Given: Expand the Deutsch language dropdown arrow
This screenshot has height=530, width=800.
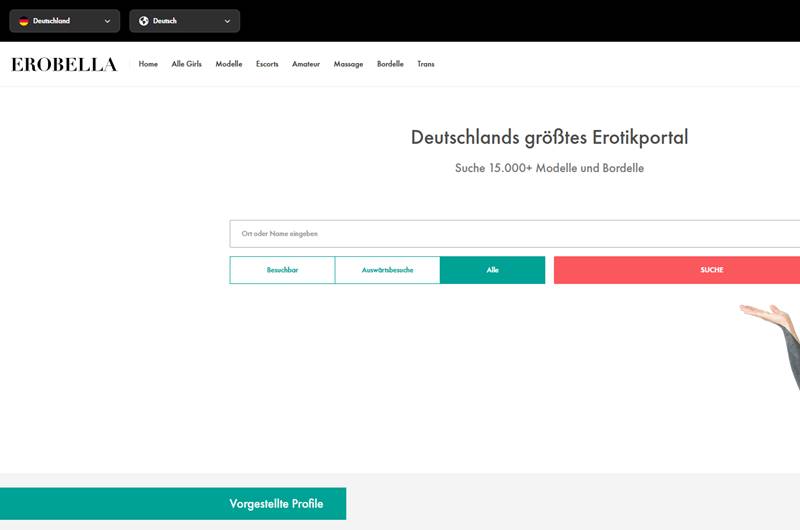Looking at the screenshot, I should (227, 21).
